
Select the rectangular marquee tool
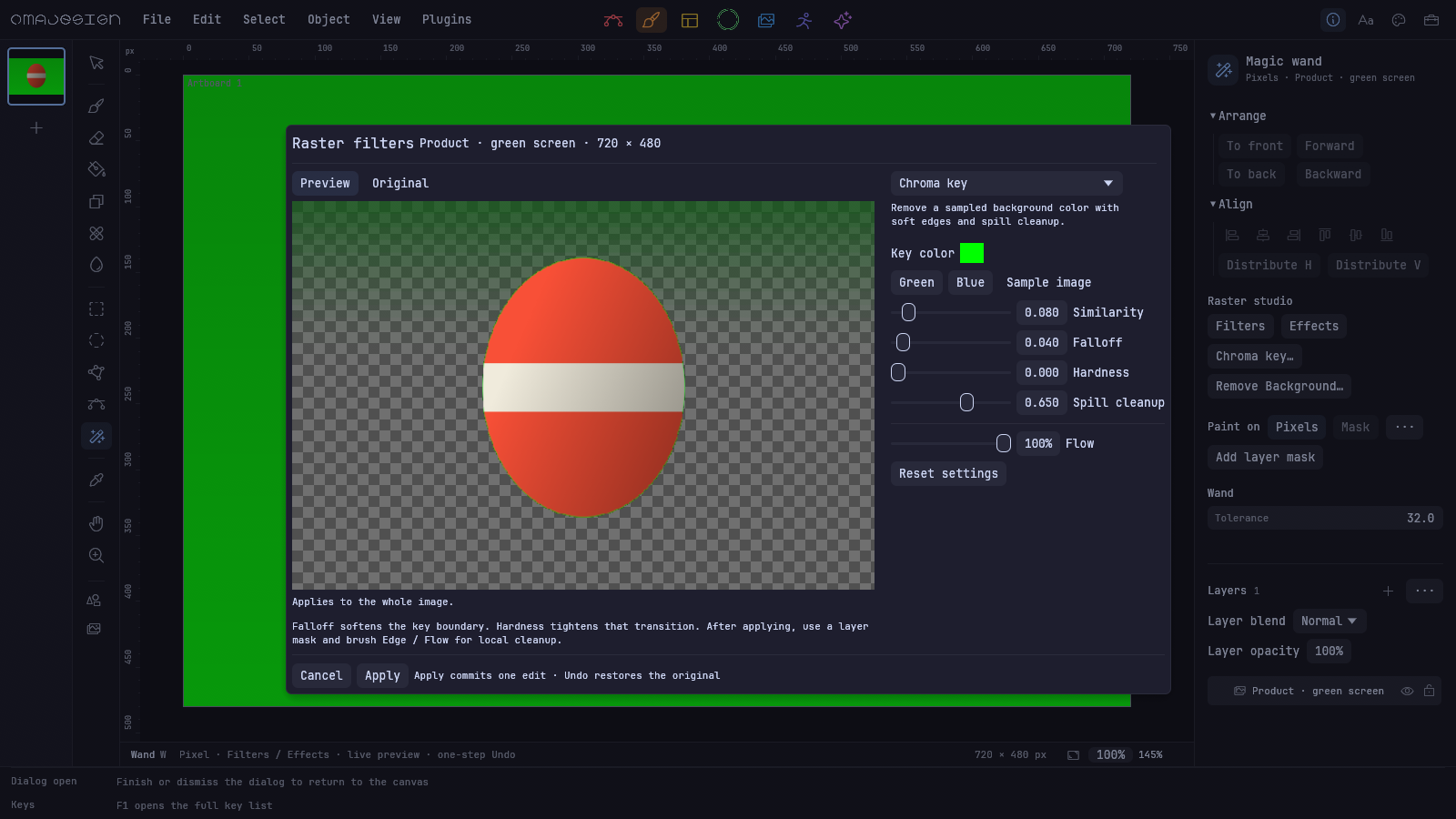(96, 309)
